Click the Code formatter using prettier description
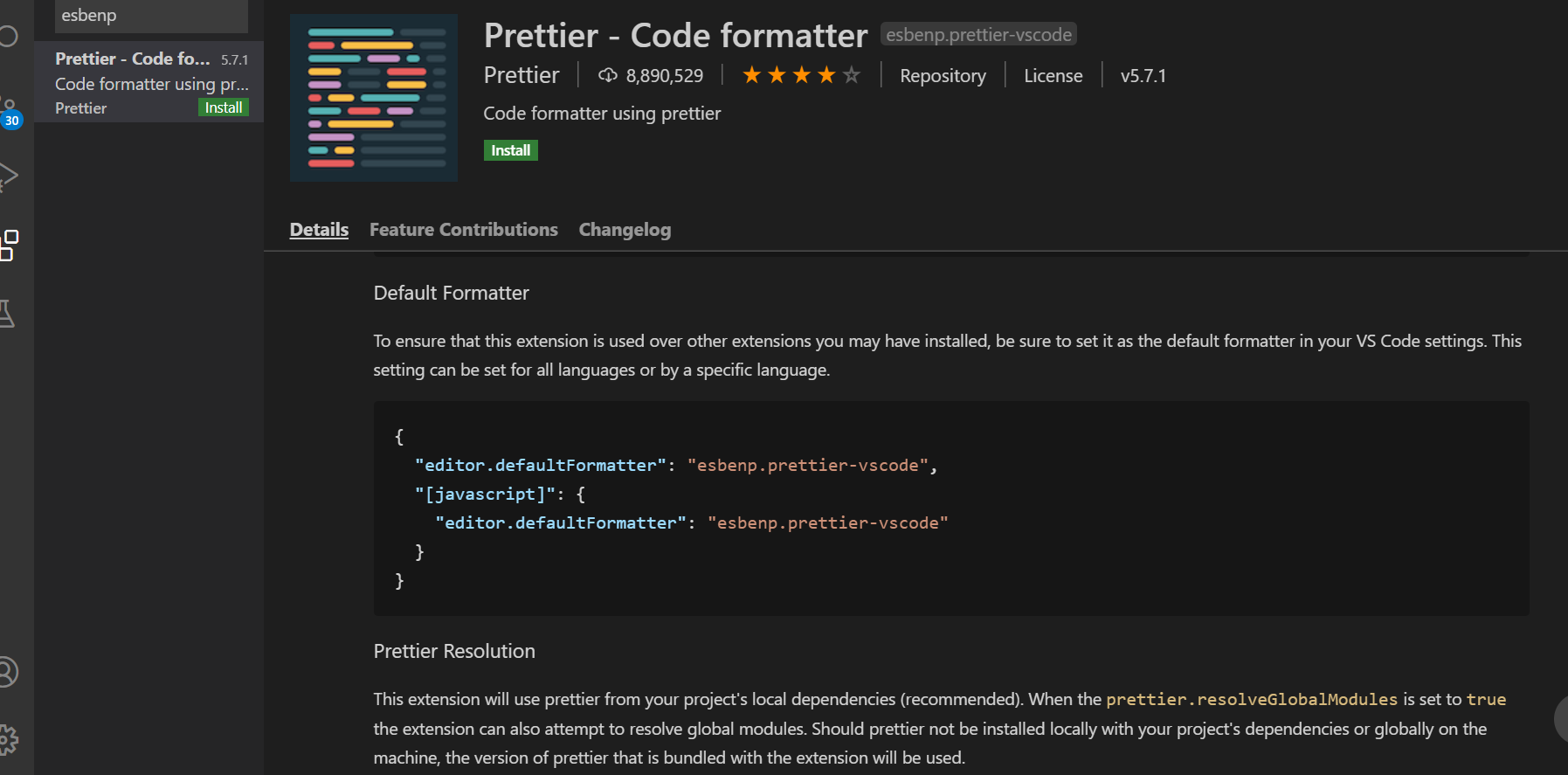1568x775 pixels. 602,114
